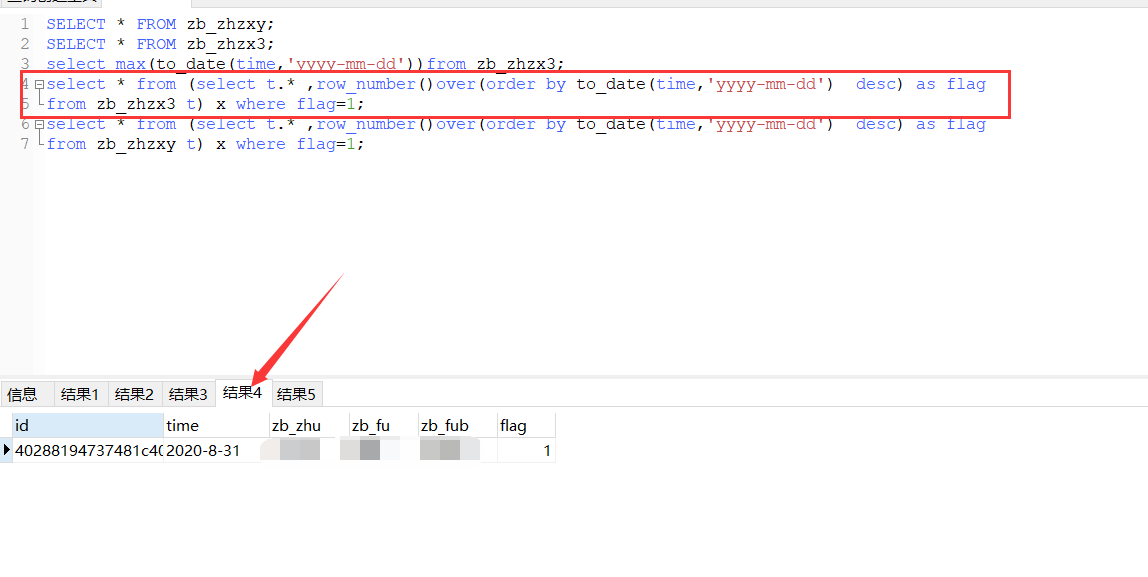Viewport: 1148px width, 577px height.
Task: Collapse the fold marker on line 4
Action: pos(40,85)
